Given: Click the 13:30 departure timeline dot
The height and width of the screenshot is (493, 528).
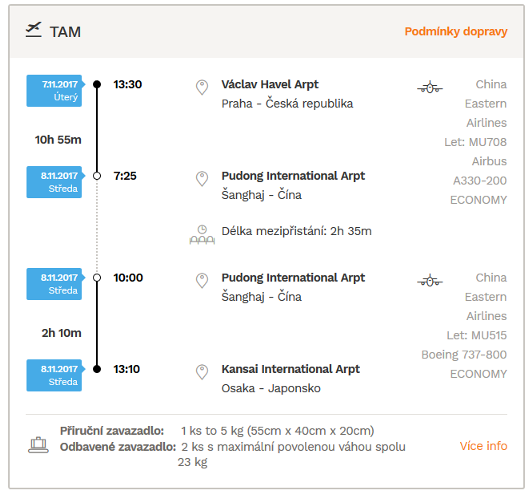Looking at the screenshot, I should (97, 84).
